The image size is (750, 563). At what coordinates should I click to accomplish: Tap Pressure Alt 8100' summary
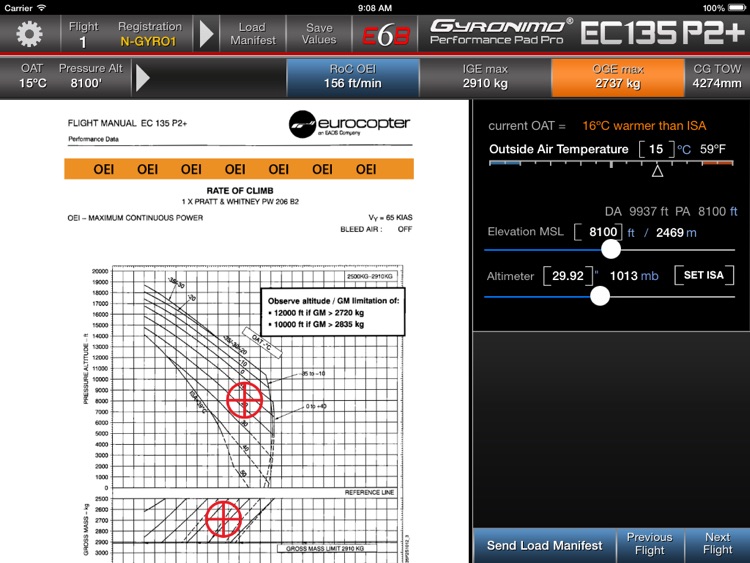pyautogui.click(x=90, y=76)
